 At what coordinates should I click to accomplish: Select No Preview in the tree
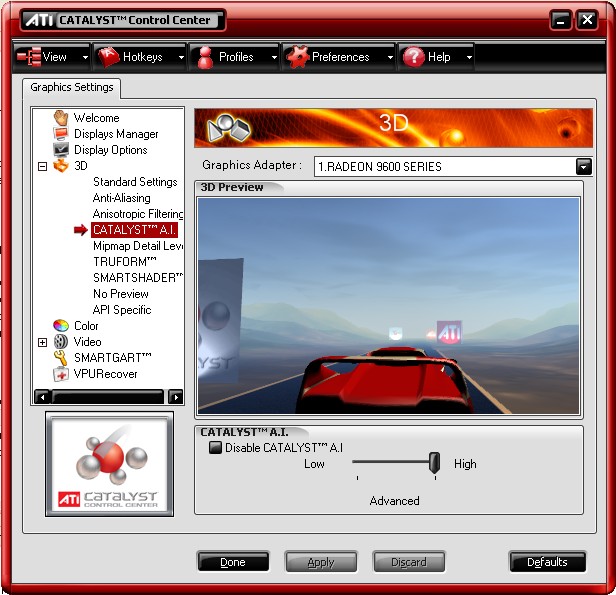(x=121, y=294)
